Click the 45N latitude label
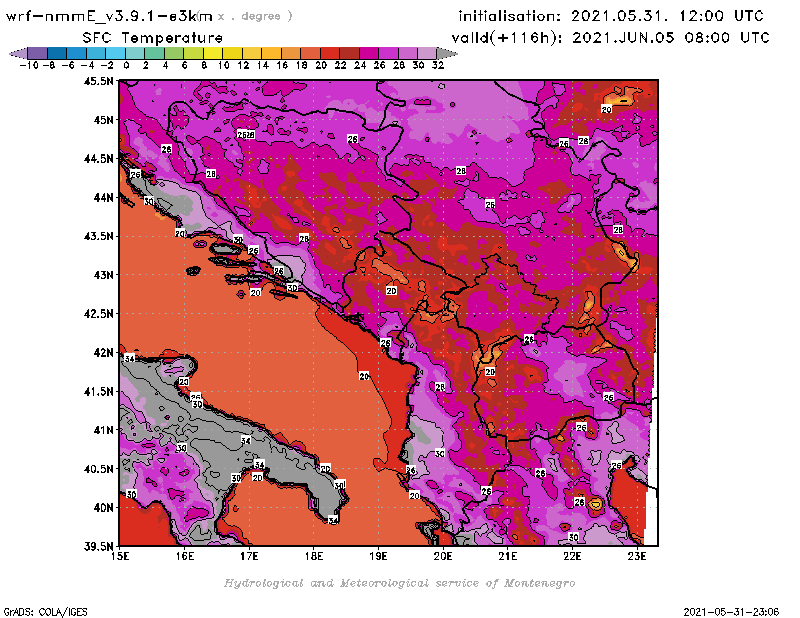800x618 pixels. click(x=103, y=120)
